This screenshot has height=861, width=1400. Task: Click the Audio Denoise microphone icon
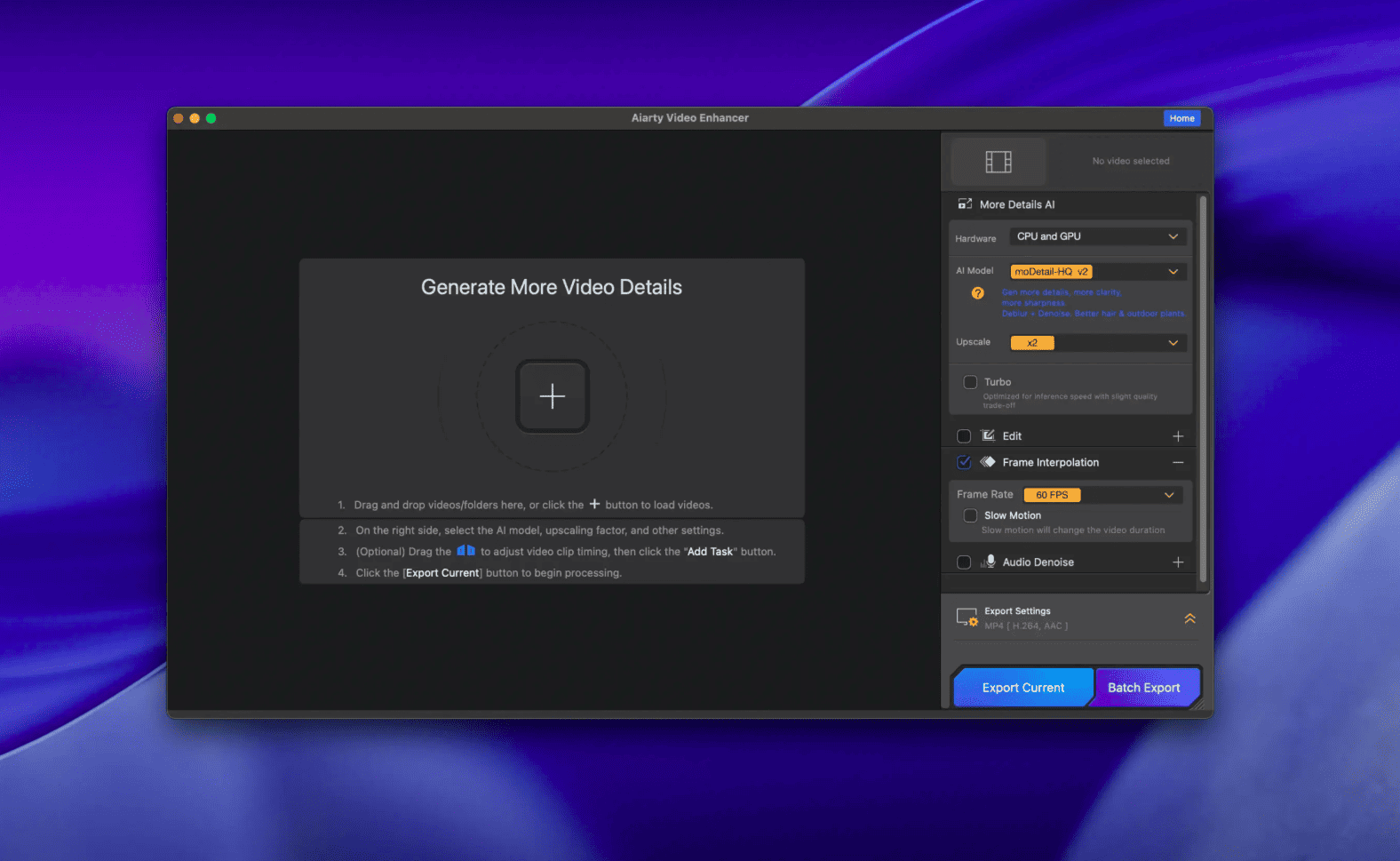point(989,562)
